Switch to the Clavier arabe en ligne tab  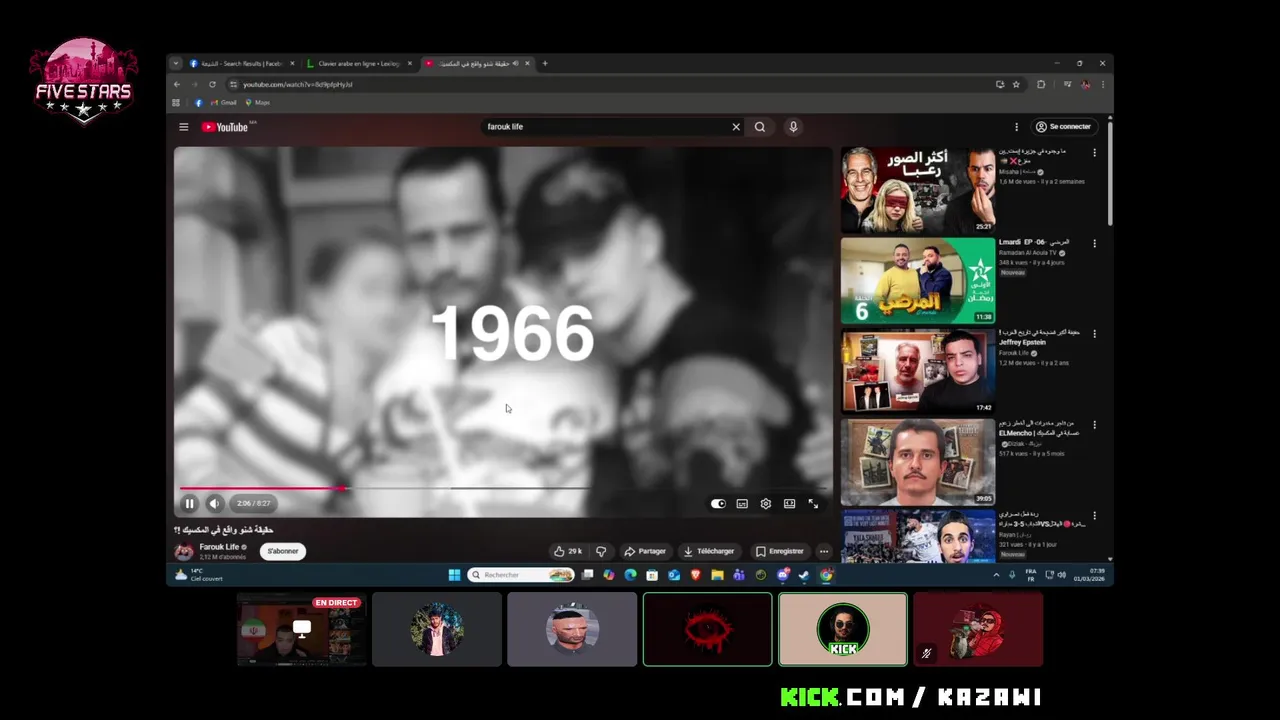tap(357, 63)
